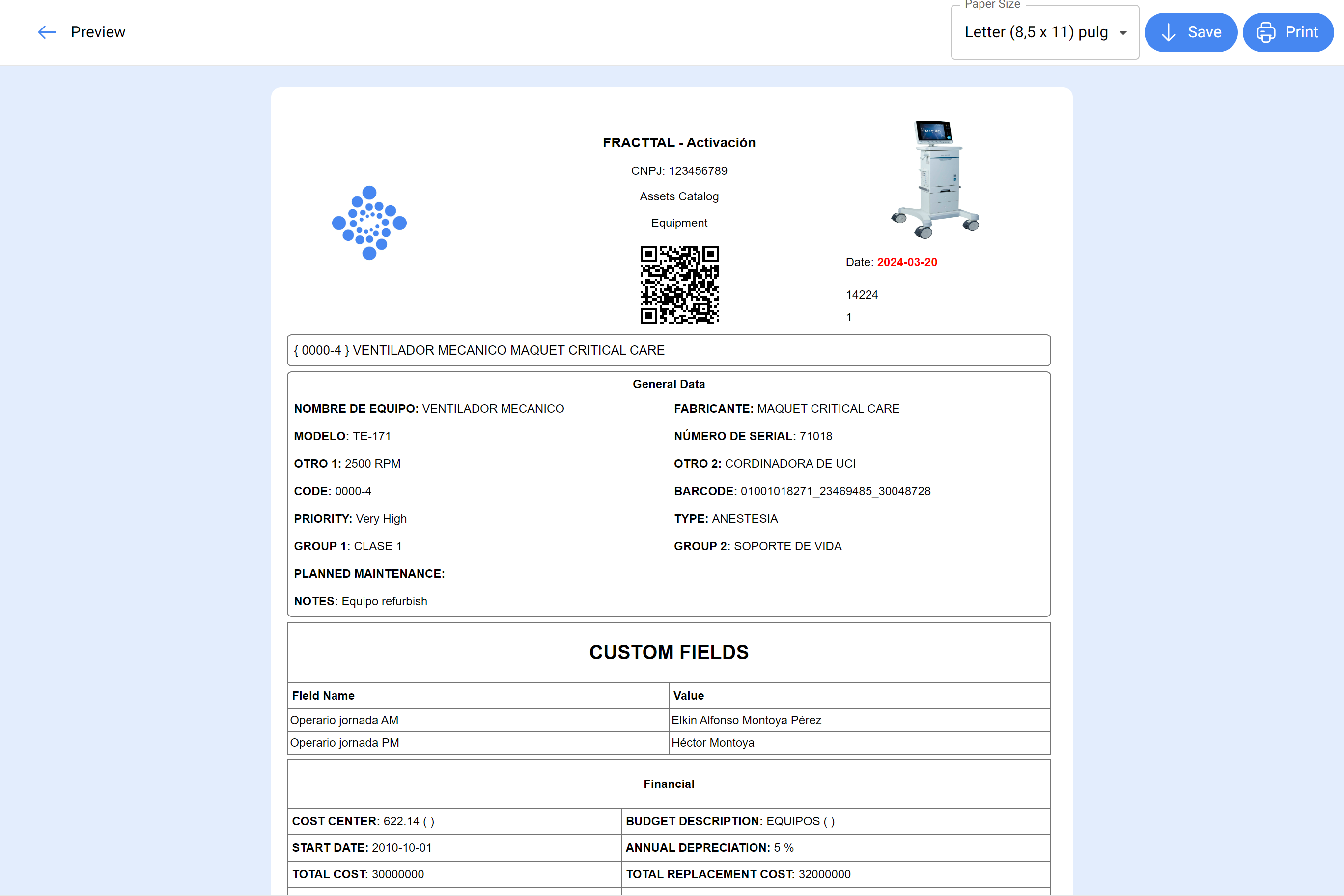Image resolution: width=1344 pixels, height=896 pixels.
Task: Click TOTAL REPLACEMENT COST: 32000000 cell
Action: point(836,874)
